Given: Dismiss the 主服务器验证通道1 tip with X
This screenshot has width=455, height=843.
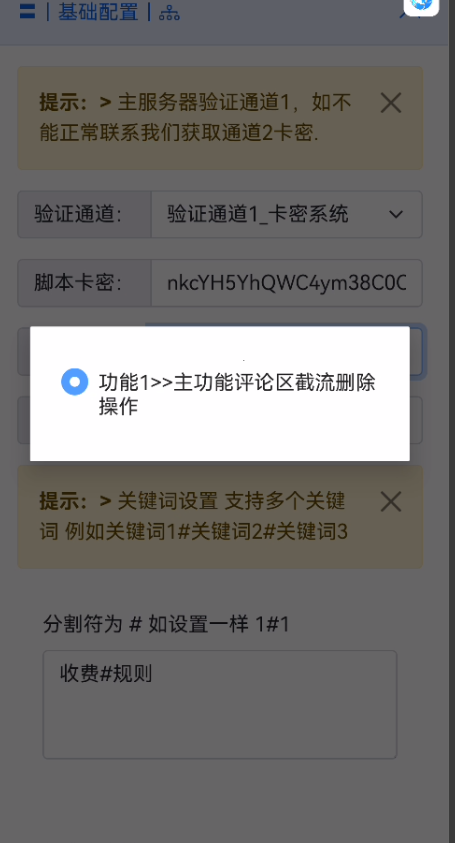Looking at the screenshot, I should (x=391, y=102).
